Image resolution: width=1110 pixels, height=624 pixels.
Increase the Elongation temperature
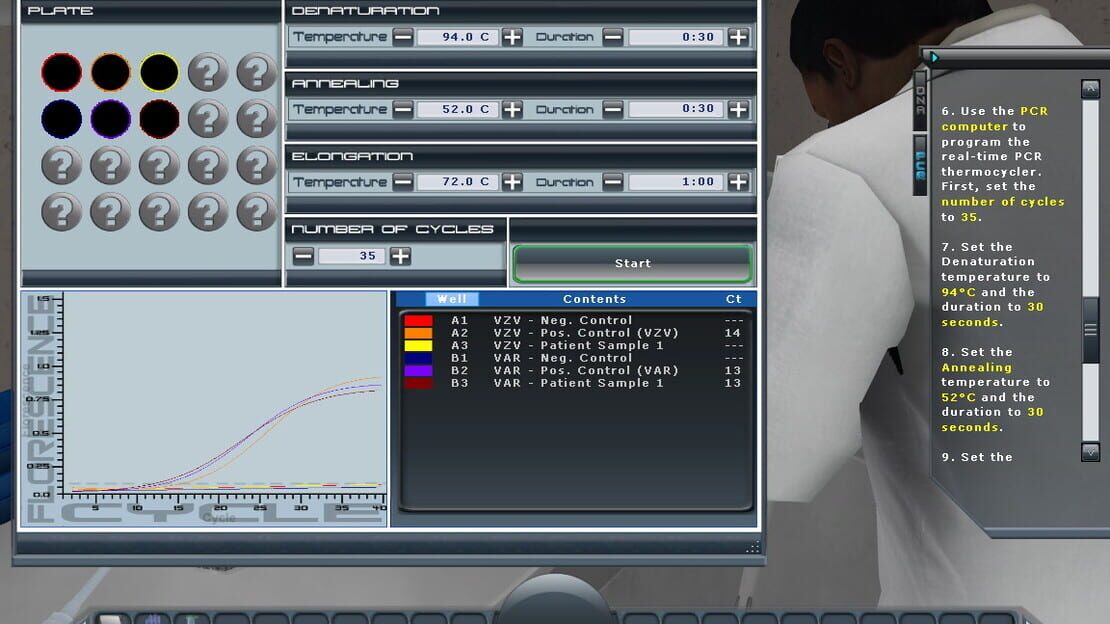coord(512,182)
